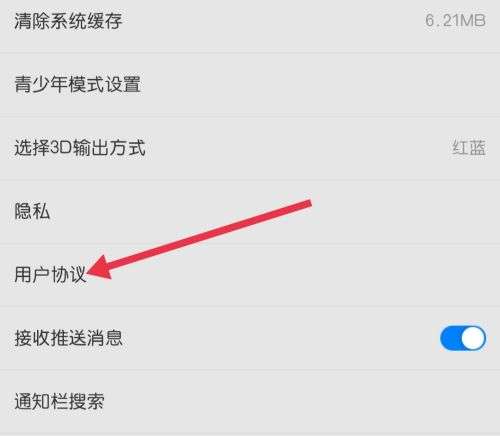Click the red arrow head pointing at 用户协议
Screen dimensions: 500x436
99,268
